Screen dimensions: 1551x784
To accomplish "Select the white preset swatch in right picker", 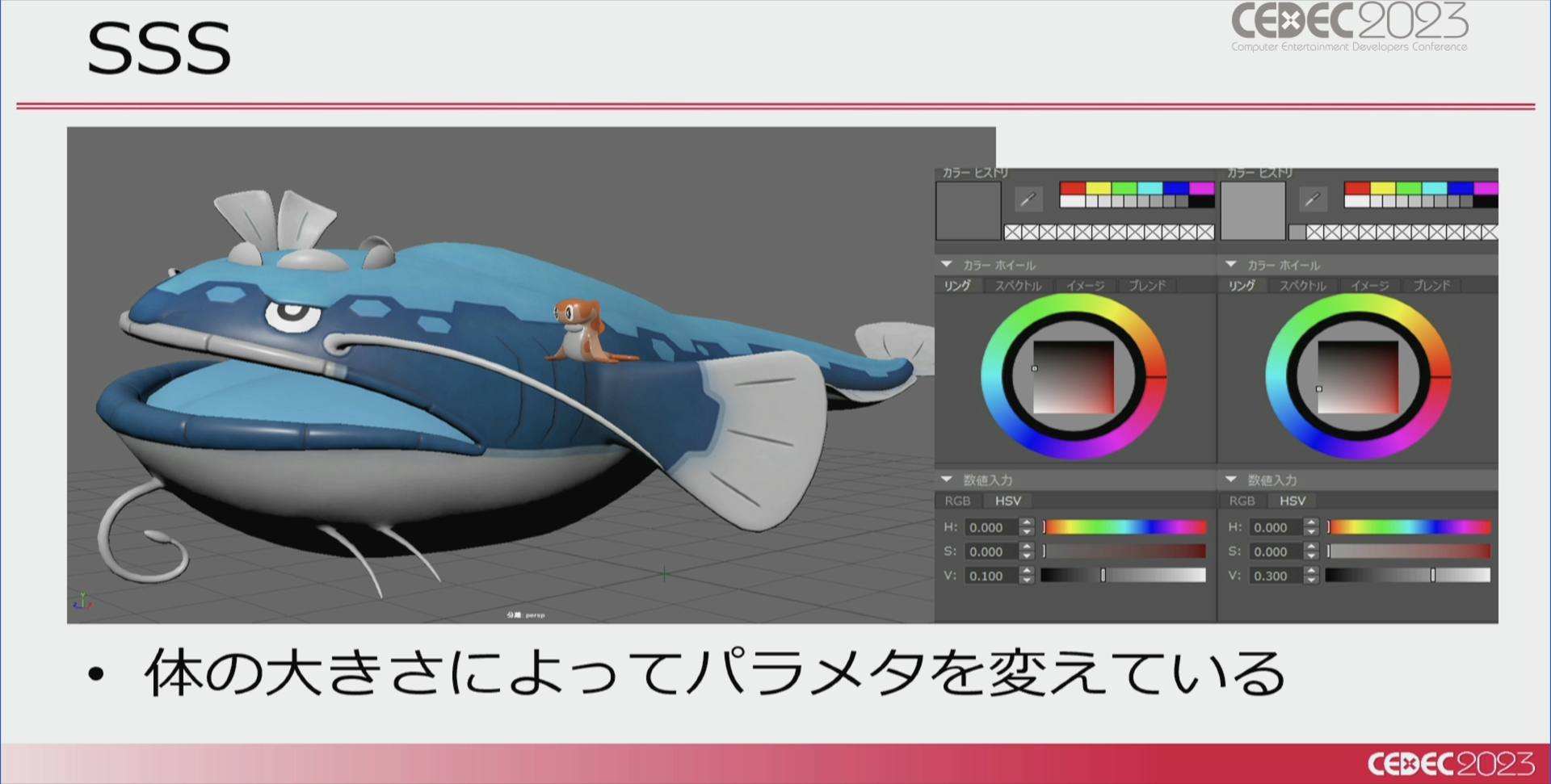I will point(1357,202).
